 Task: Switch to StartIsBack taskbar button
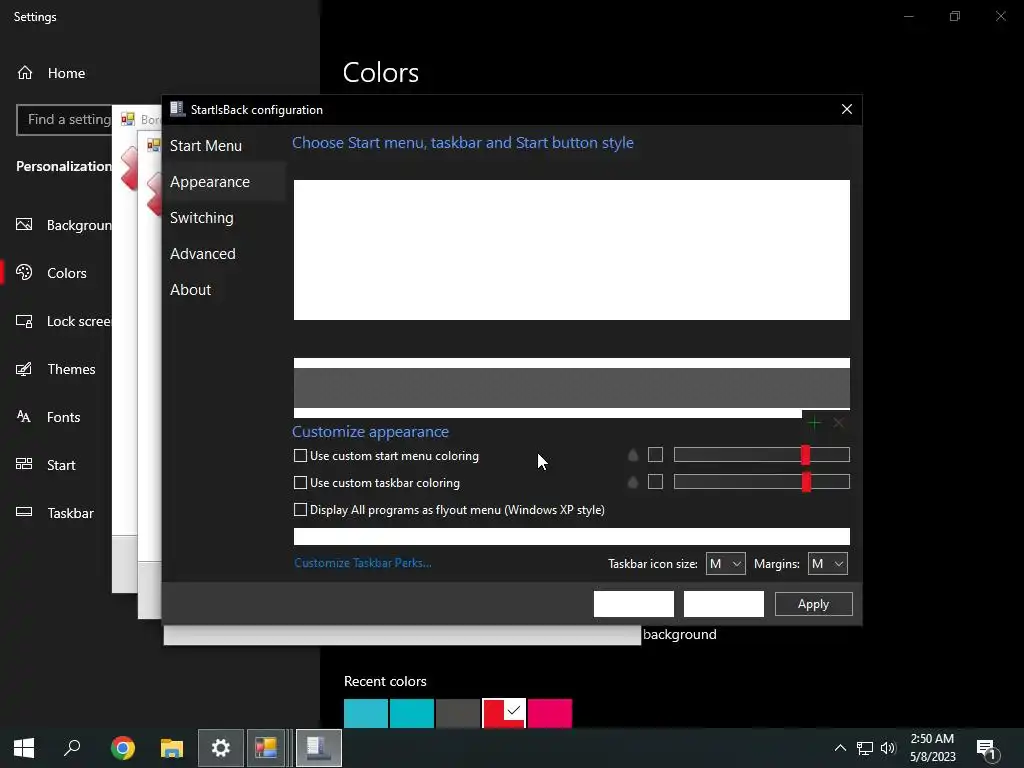click(x=319, y=748)
